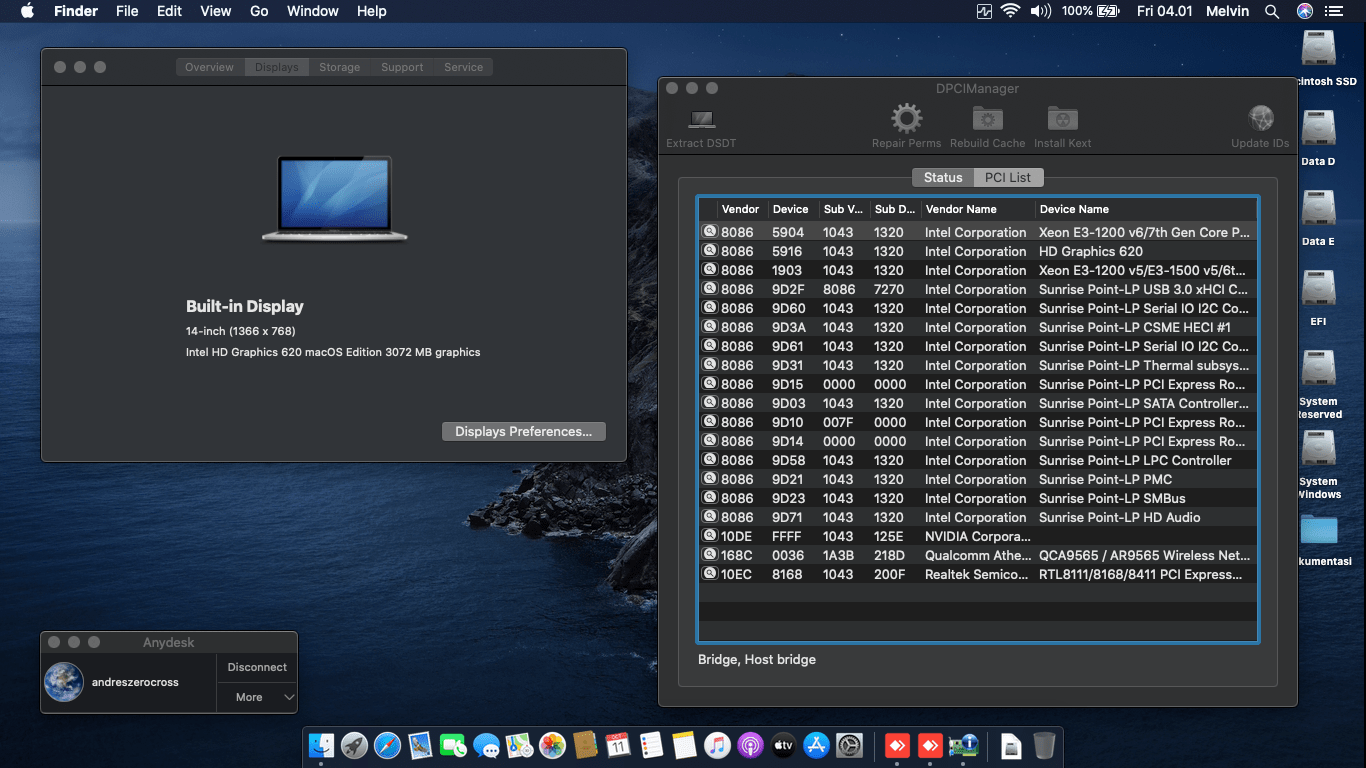Open the Wi-Fi status menu
Viewport: 1366px width, 768px height.
pos(1010,11)
